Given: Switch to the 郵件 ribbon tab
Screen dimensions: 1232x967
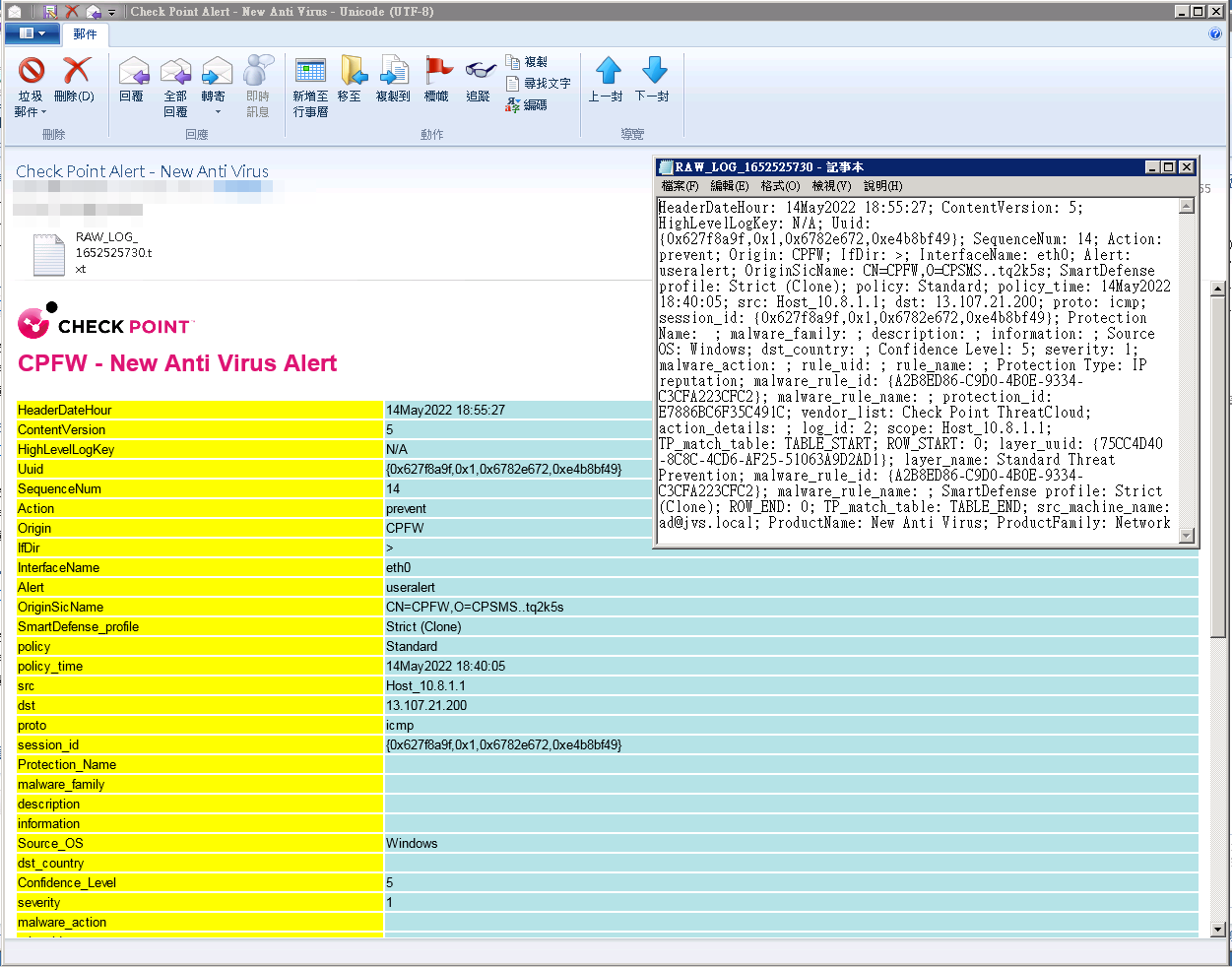Looking at the screenshot, I should [x=85, y=33].
